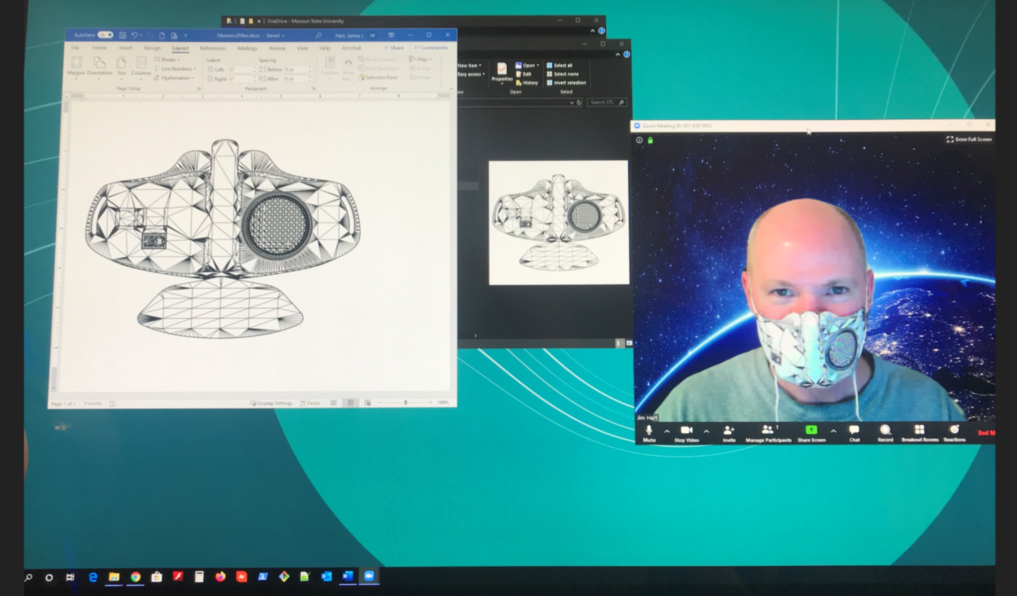1017x596 pixels.
Task: Open the Undo history dropdown arrow in Word
Action: [141, 35]
